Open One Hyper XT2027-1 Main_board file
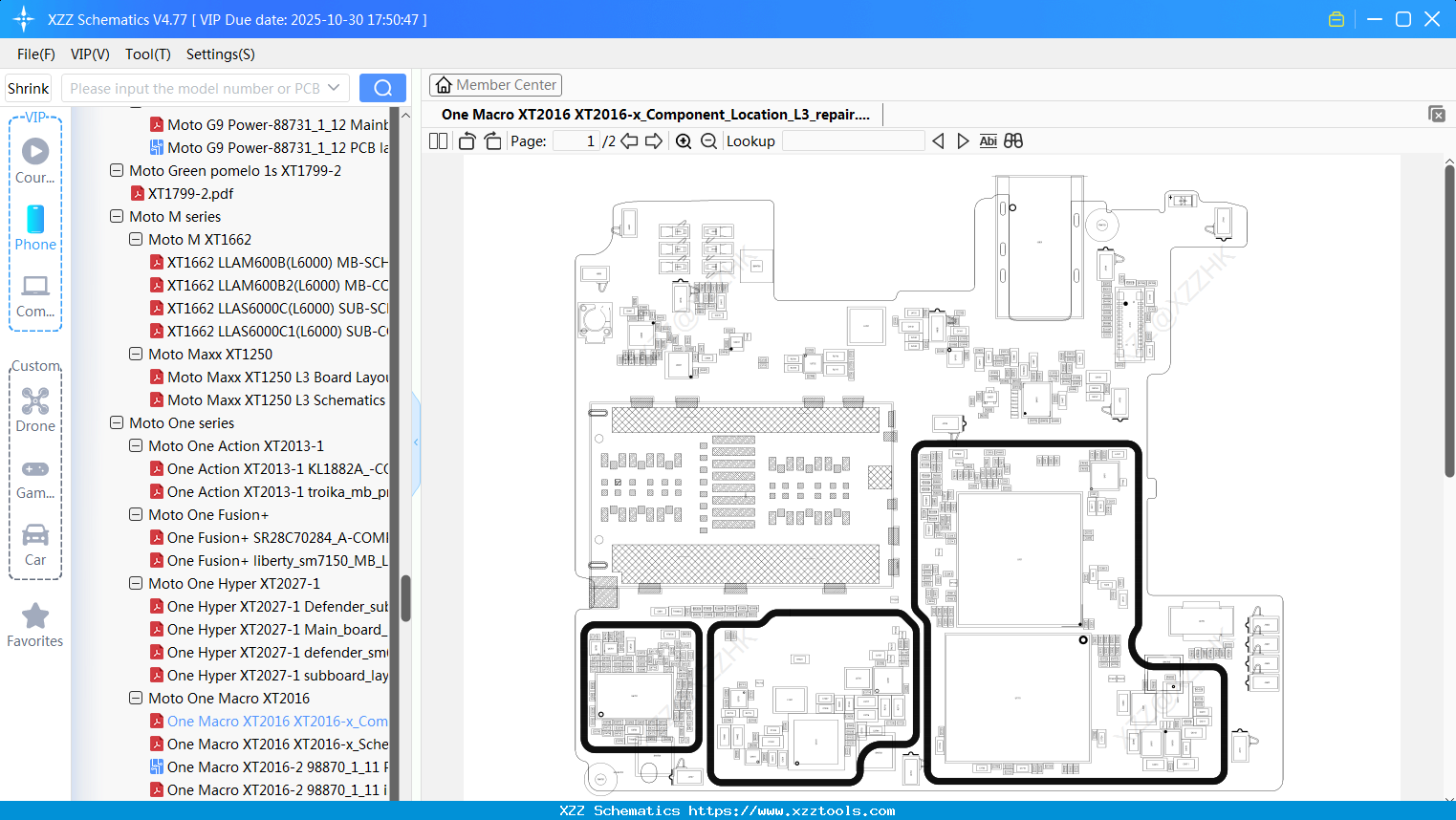The image size is (1456, 820). point(269,629)
